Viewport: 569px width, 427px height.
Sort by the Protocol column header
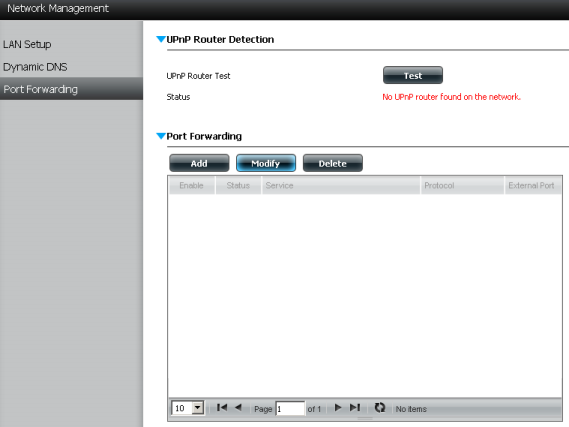click(462, 185)
